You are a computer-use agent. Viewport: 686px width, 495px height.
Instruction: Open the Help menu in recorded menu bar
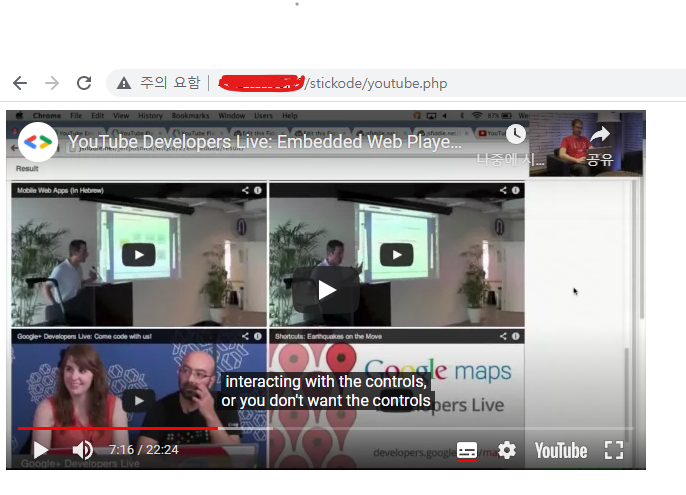click(290, 116)
